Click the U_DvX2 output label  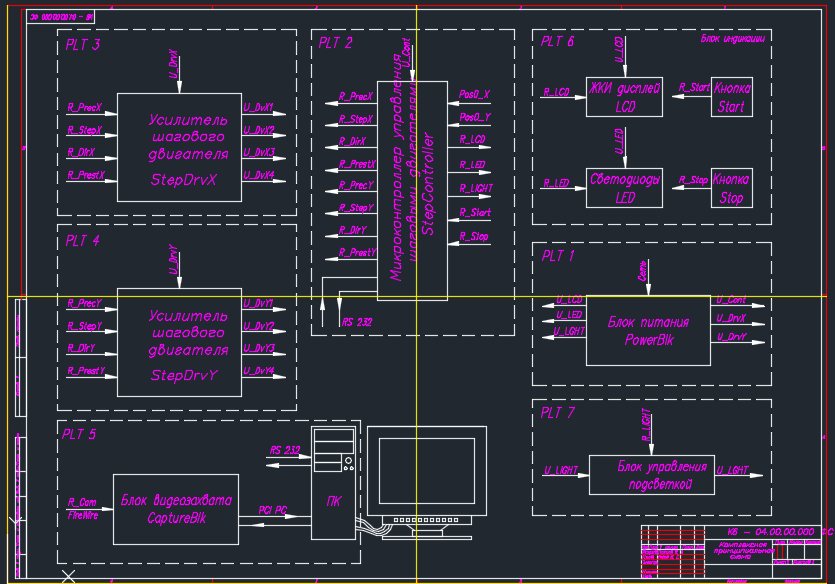[x=259, y=130]
